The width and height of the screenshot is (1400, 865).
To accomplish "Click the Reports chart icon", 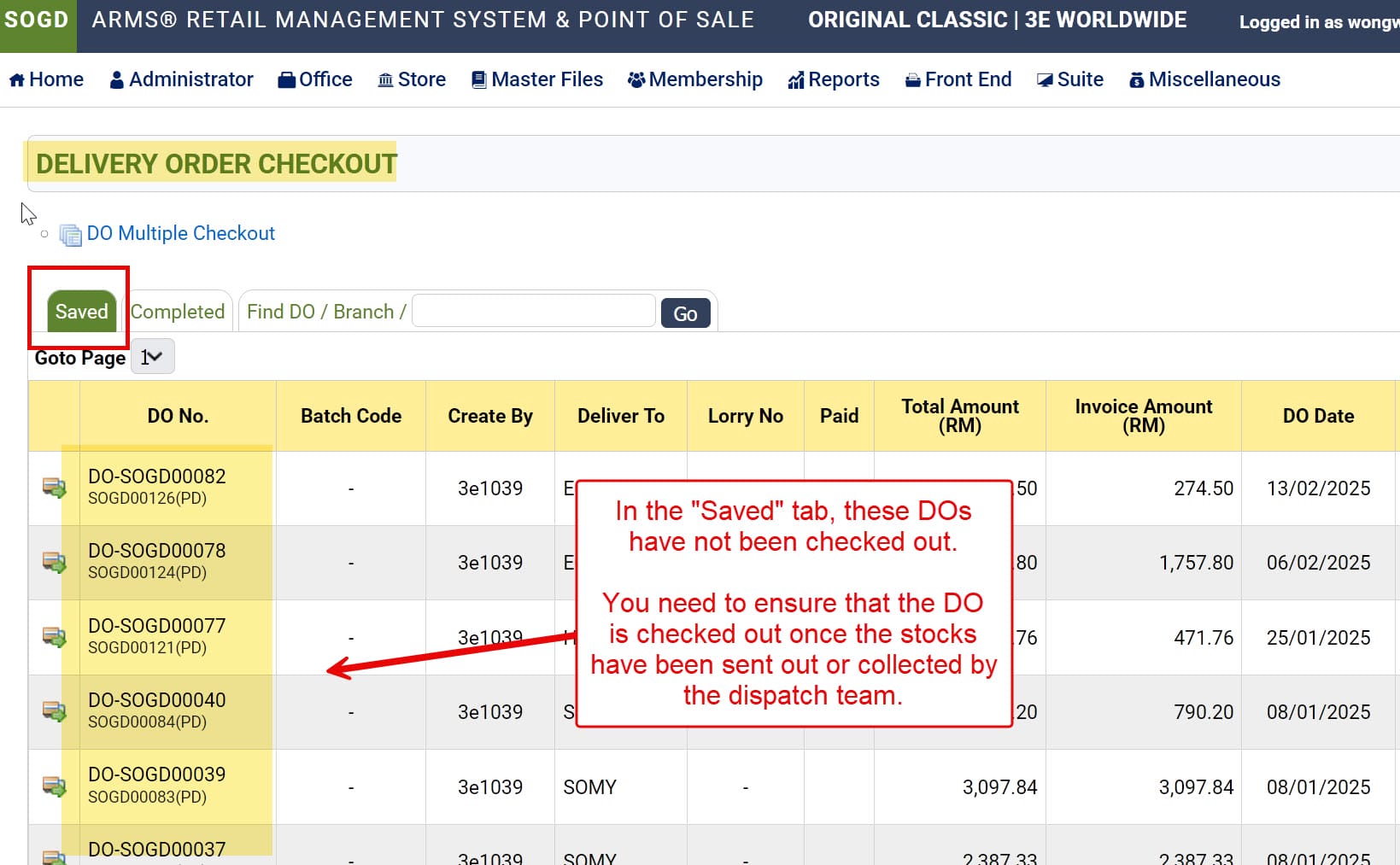I will (796, 80).
